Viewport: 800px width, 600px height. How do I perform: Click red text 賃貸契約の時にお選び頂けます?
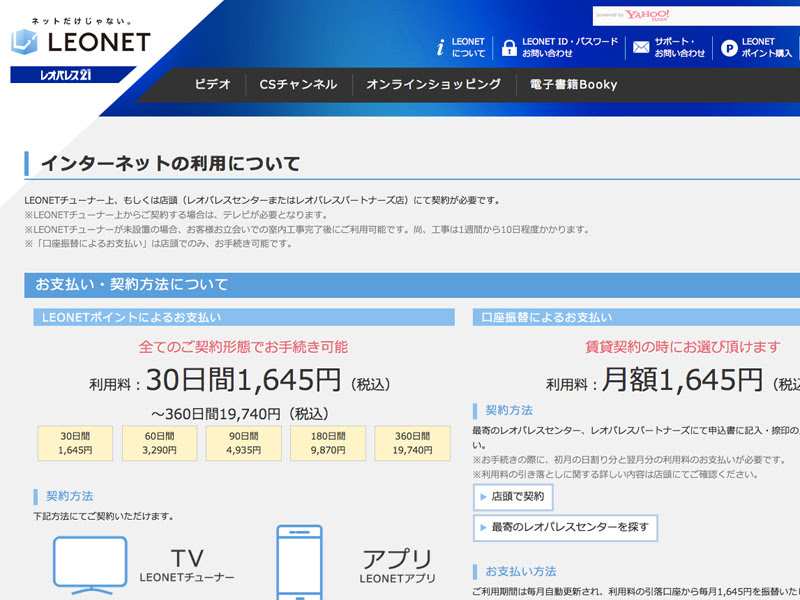(x=683, y=347)
